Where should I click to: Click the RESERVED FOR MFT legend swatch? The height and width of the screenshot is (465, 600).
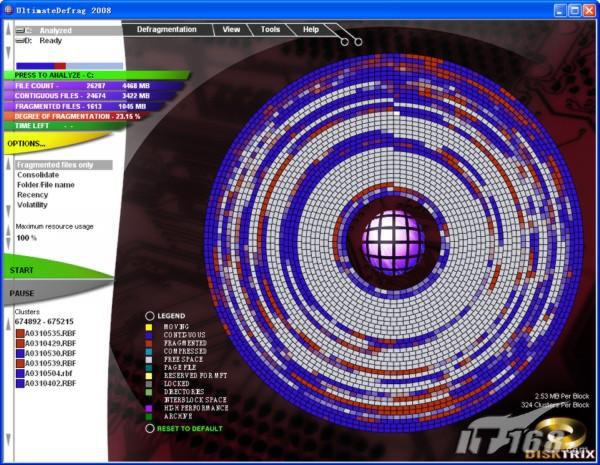[148, 376]
